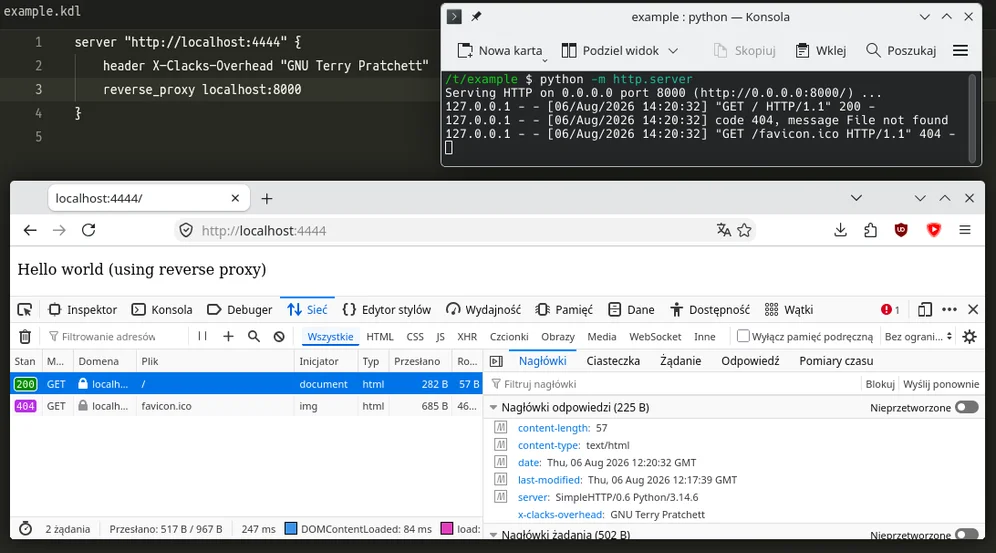Switch to Pomiary czasu tab

pos(836,361)
